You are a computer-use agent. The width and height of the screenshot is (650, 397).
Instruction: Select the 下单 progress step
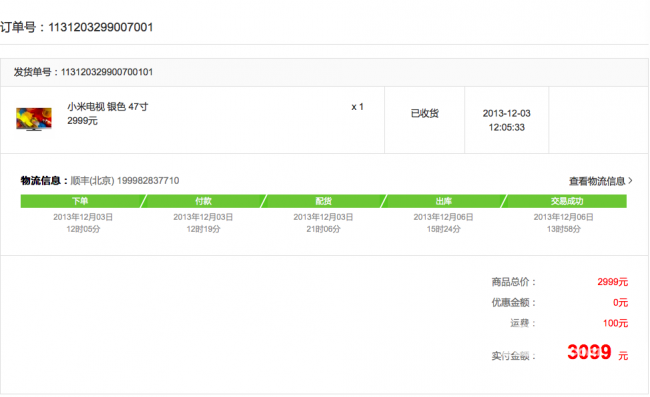click(80, 201)
